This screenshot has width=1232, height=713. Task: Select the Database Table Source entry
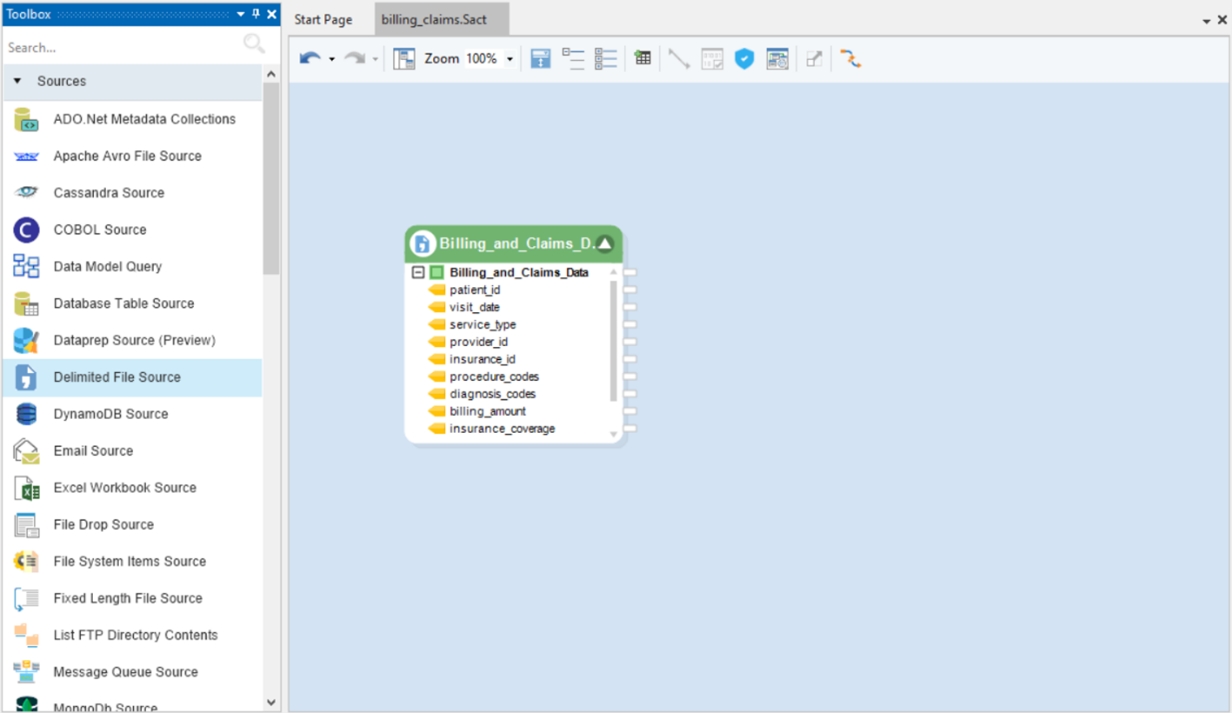click(x=123, y=303)
